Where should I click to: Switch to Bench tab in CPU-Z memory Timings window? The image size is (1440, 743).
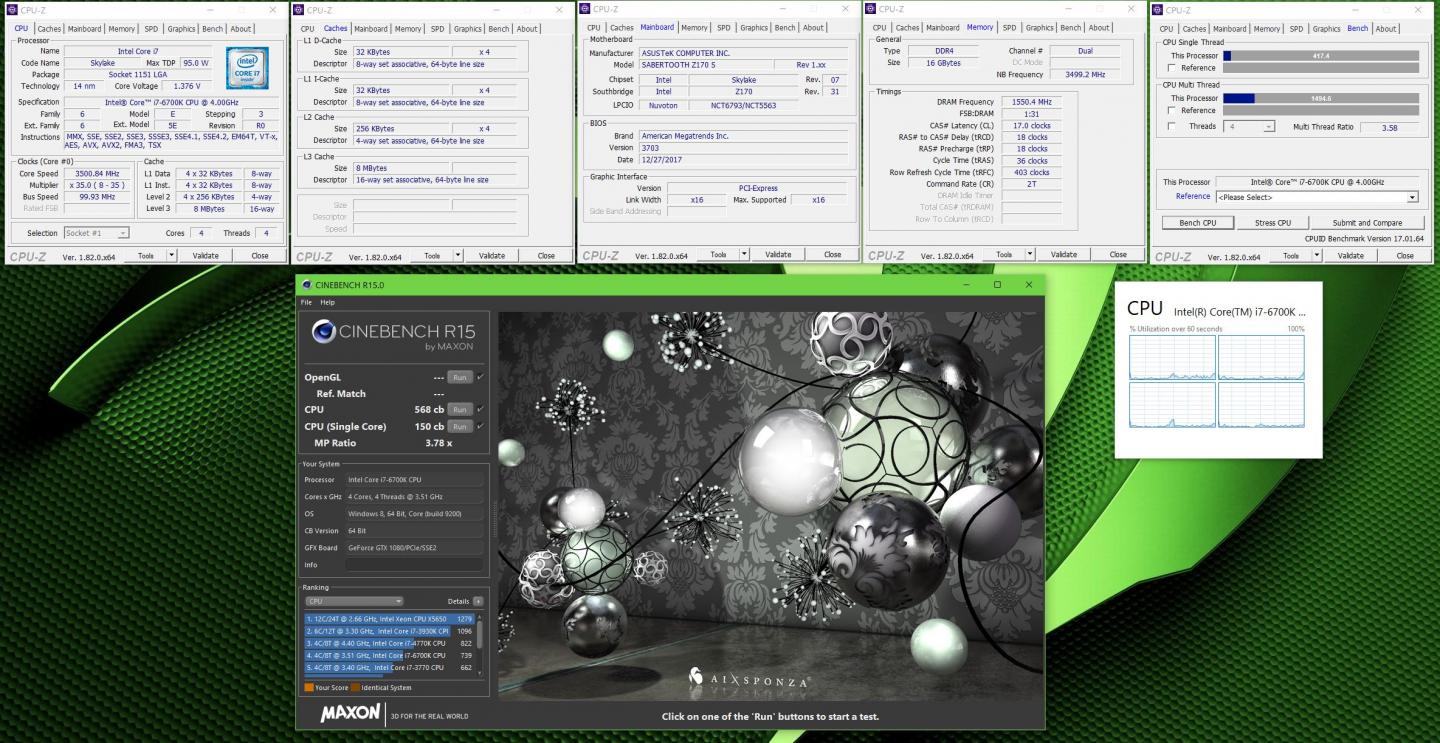1071,28
